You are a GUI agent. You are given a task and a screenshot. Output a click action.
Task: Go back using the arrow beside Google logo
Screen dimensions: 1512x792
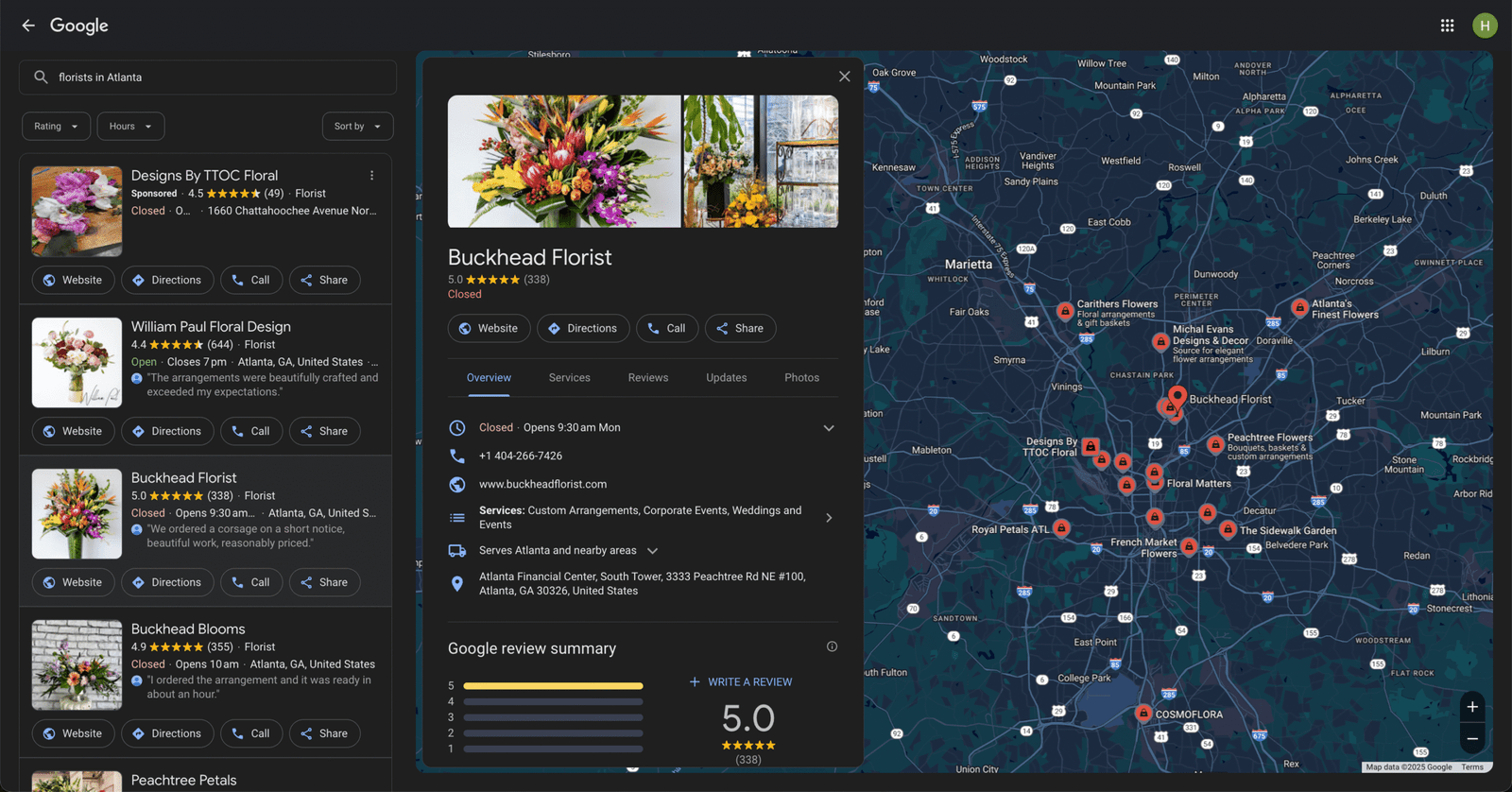[28, 26]
